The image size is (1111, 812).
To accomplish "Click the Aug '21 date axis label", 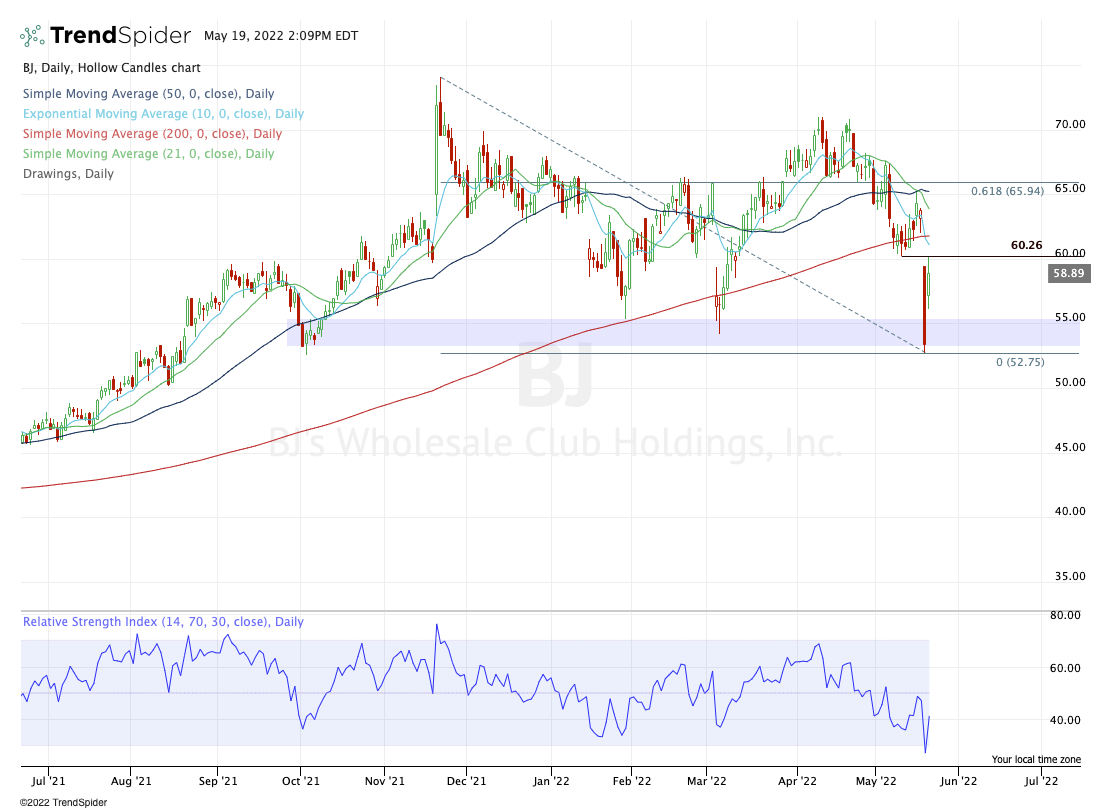I will click(132, 781).
